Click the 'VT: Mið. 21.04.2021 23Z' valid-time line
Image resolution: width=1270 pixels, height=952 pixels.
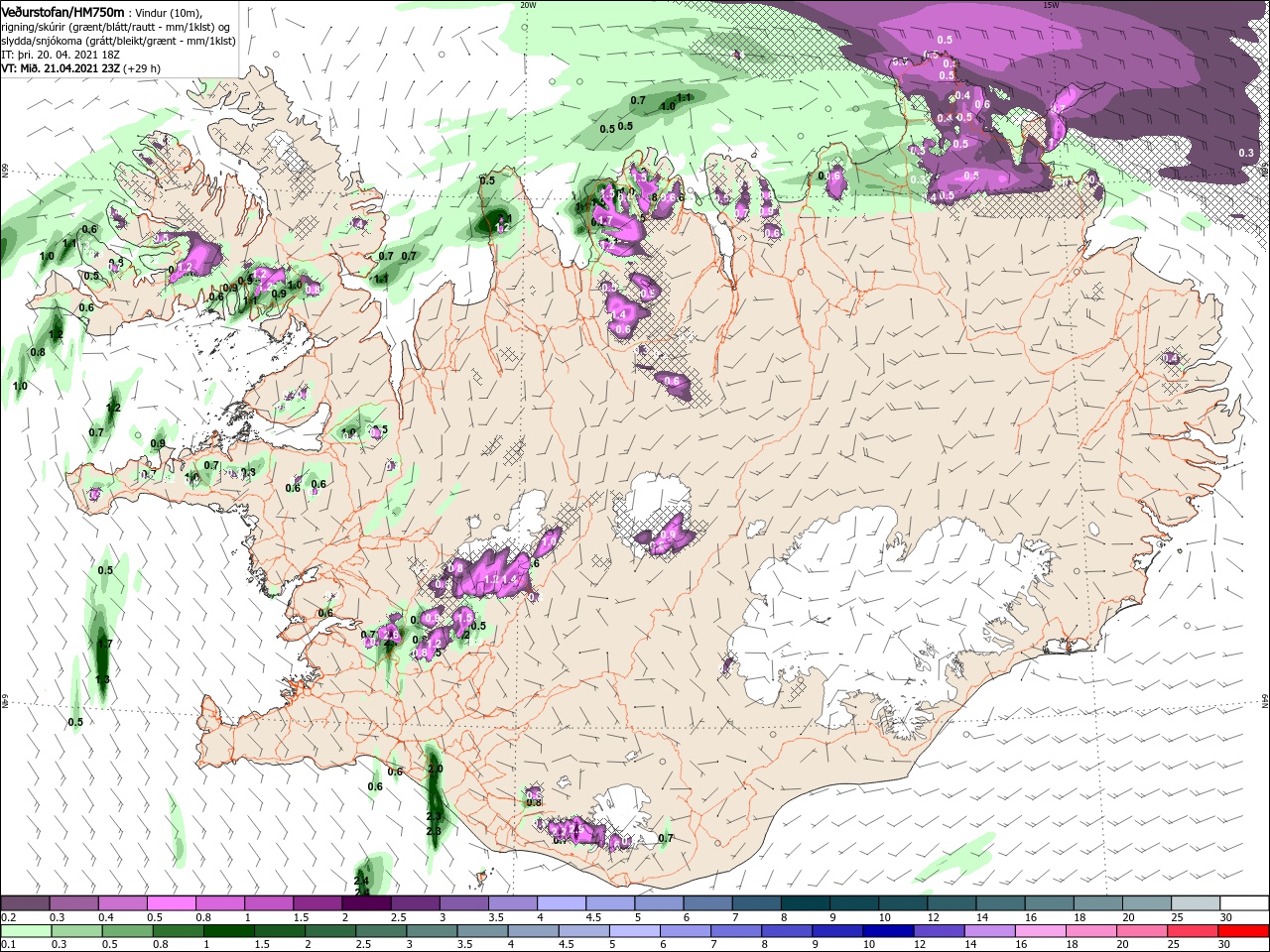click(80, 68)
